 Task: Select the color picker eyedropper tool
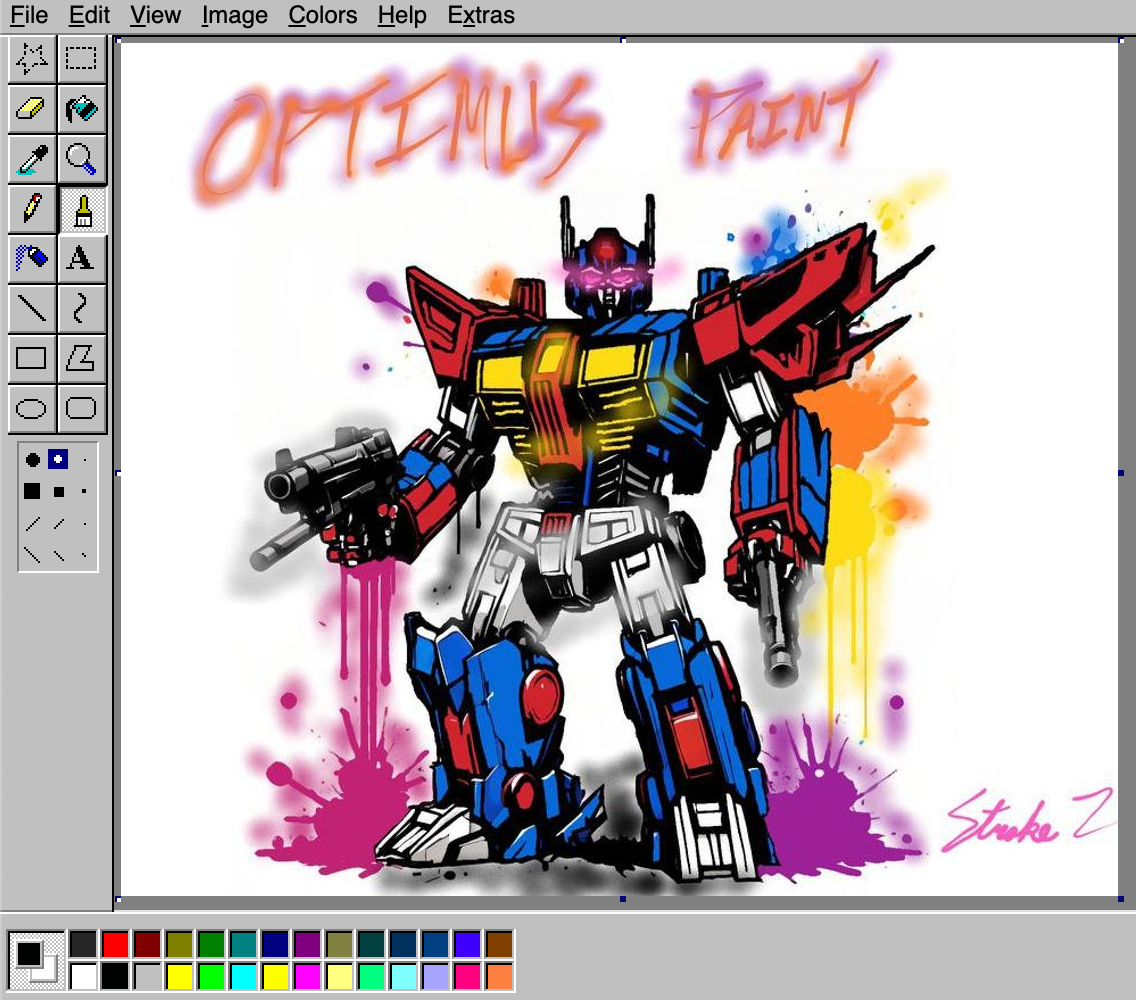coord(31,158)
